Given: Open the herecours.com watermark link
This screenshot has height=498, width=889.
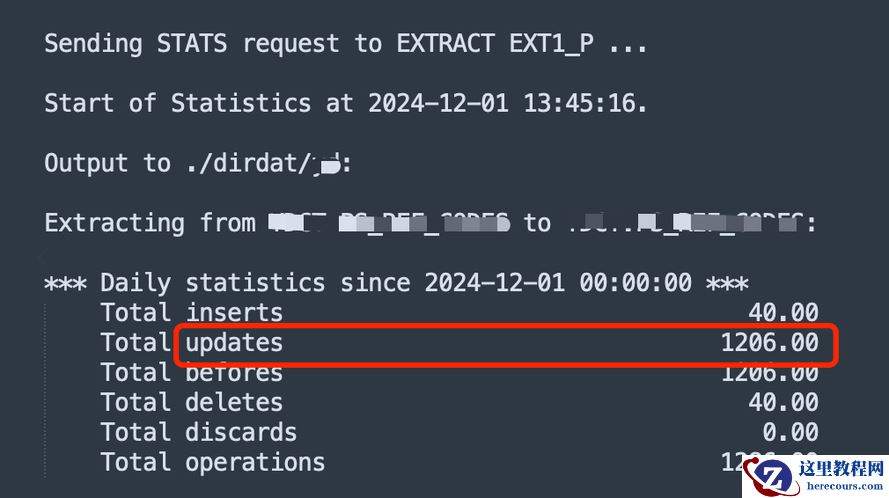Looking at the screenshot, I should tap(837, 487).
